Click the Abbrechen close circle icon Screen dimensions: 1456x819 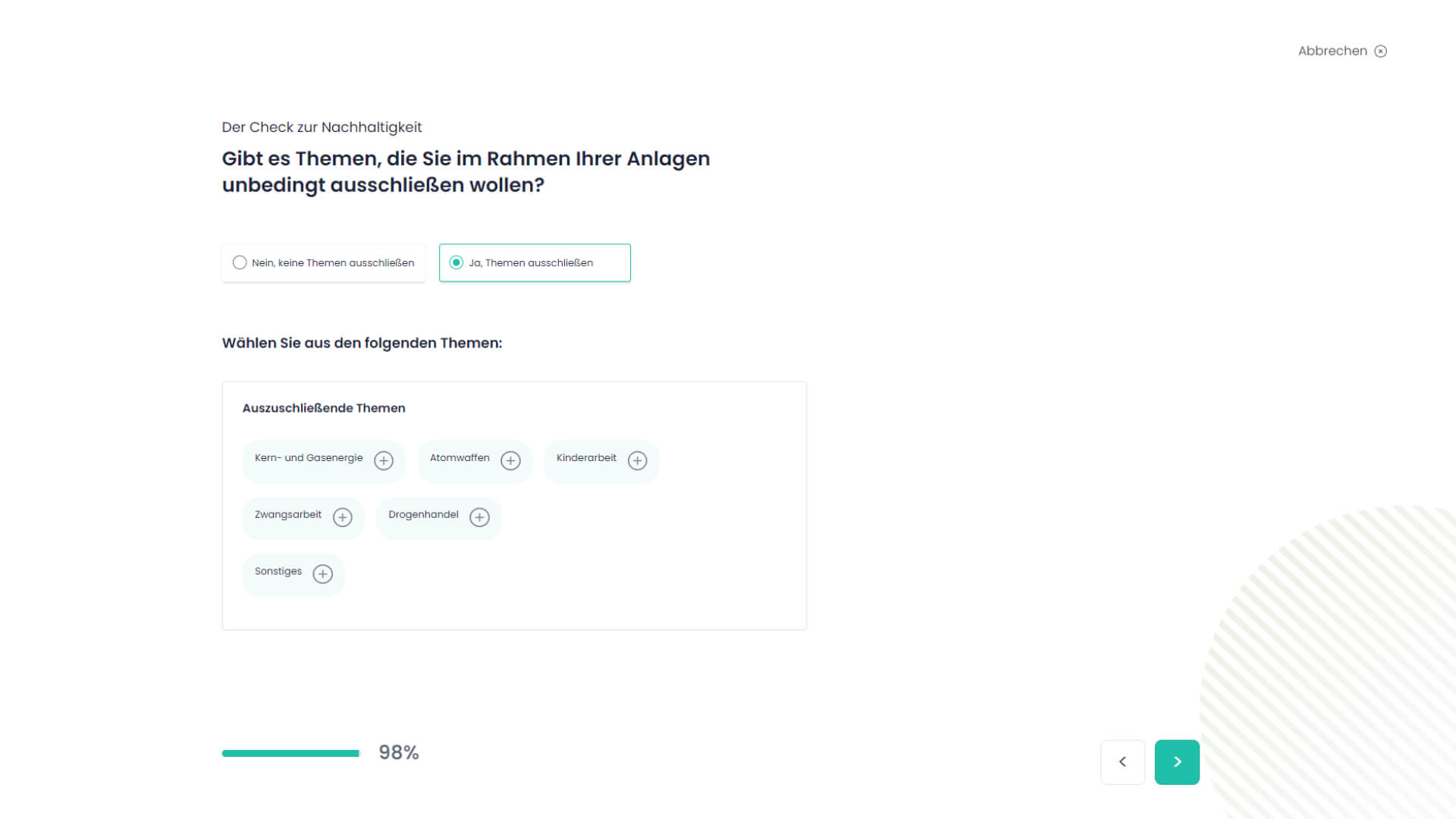[1381, 52]
